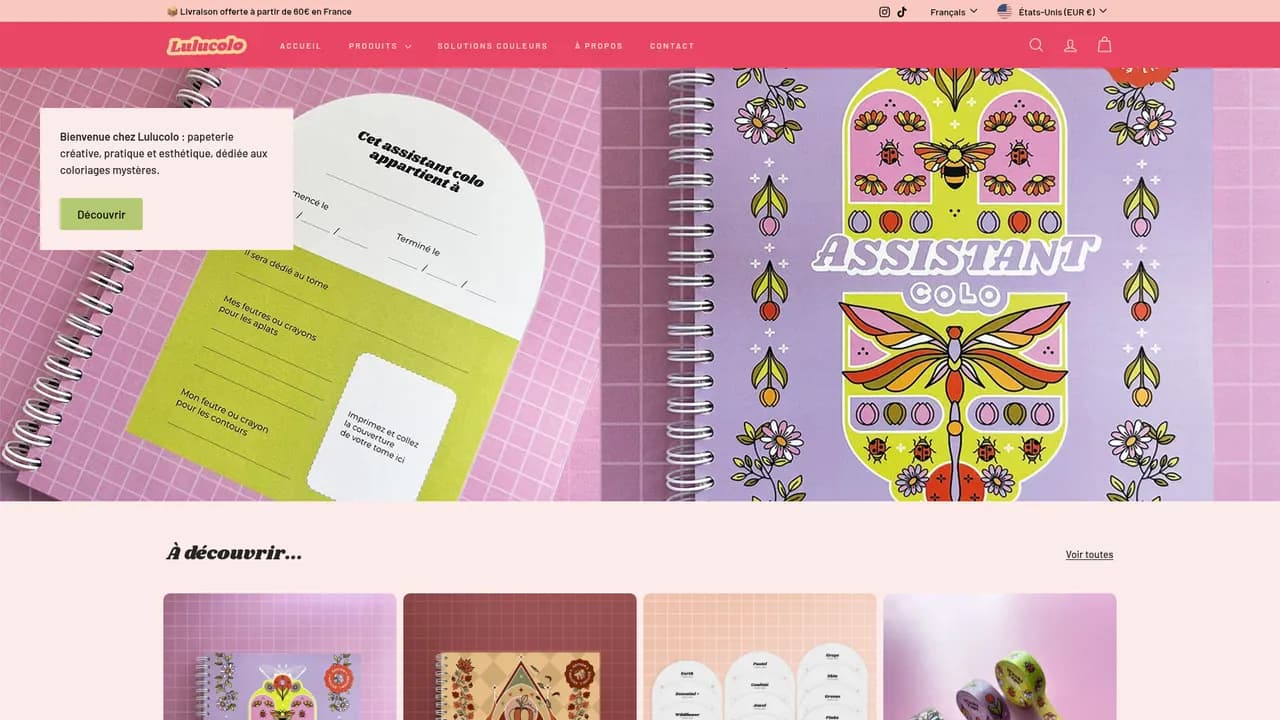1280x720 pixels.
Task: Open the Contact menu item
Action: click(x=672, y=46)
